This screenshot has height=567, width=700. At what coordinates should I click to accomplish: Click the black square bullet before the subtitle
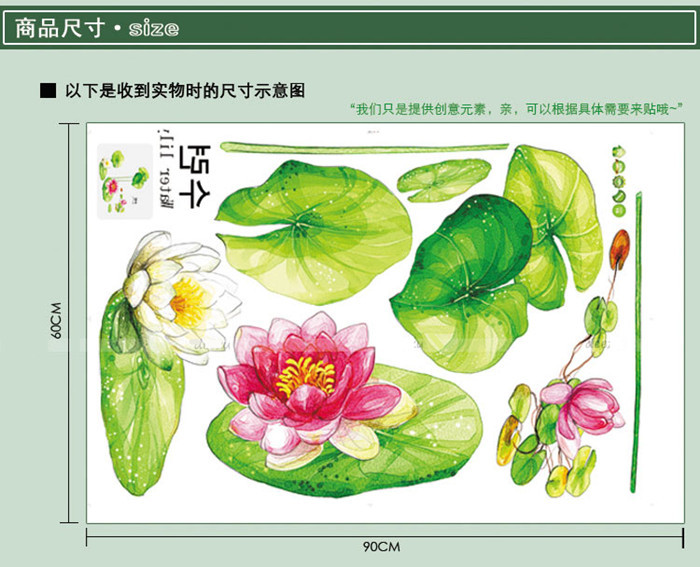46,91
